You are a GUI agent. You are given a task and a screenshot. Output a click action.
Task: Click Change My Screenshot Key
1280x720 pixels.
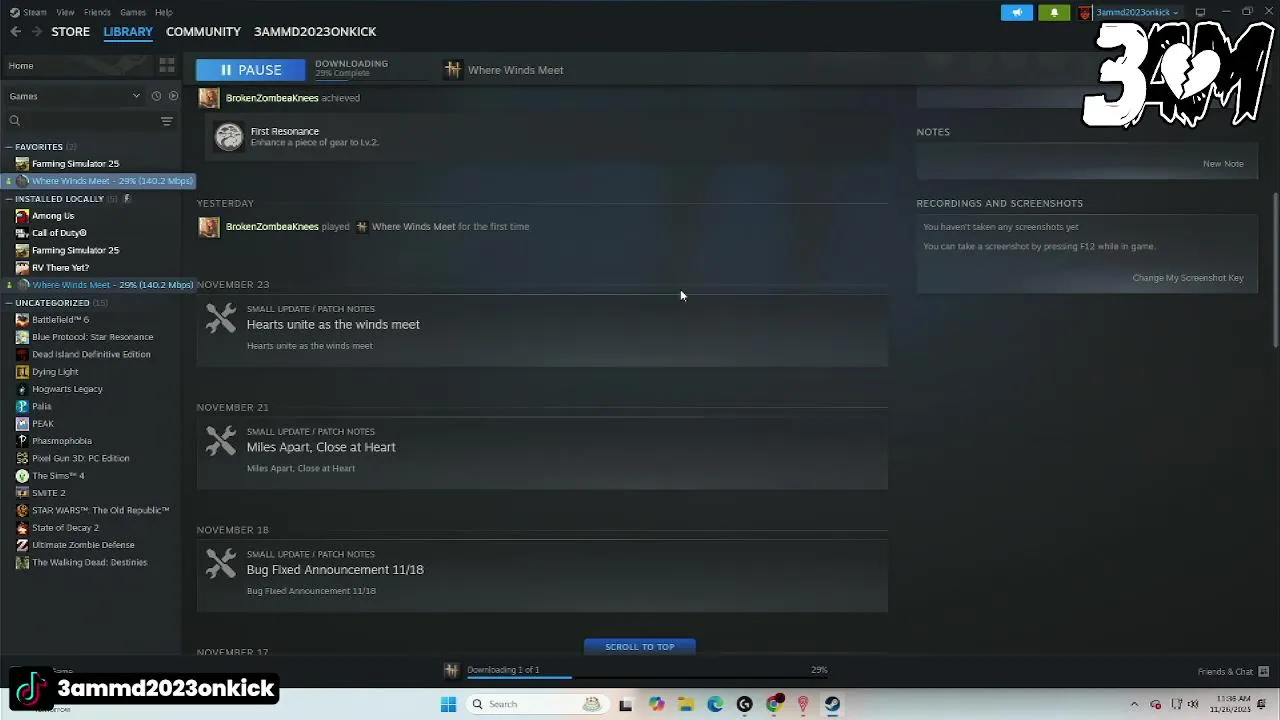(x=1188, y=278)
